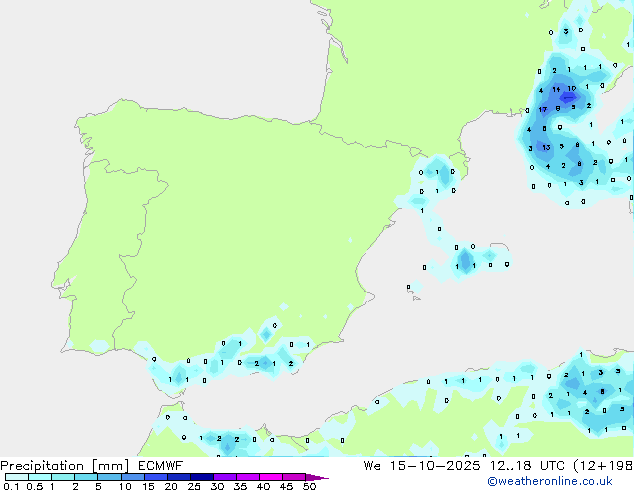Click the "ECMWF" model label
Viewport: 634px width, 490px height.
pos(161,466)
